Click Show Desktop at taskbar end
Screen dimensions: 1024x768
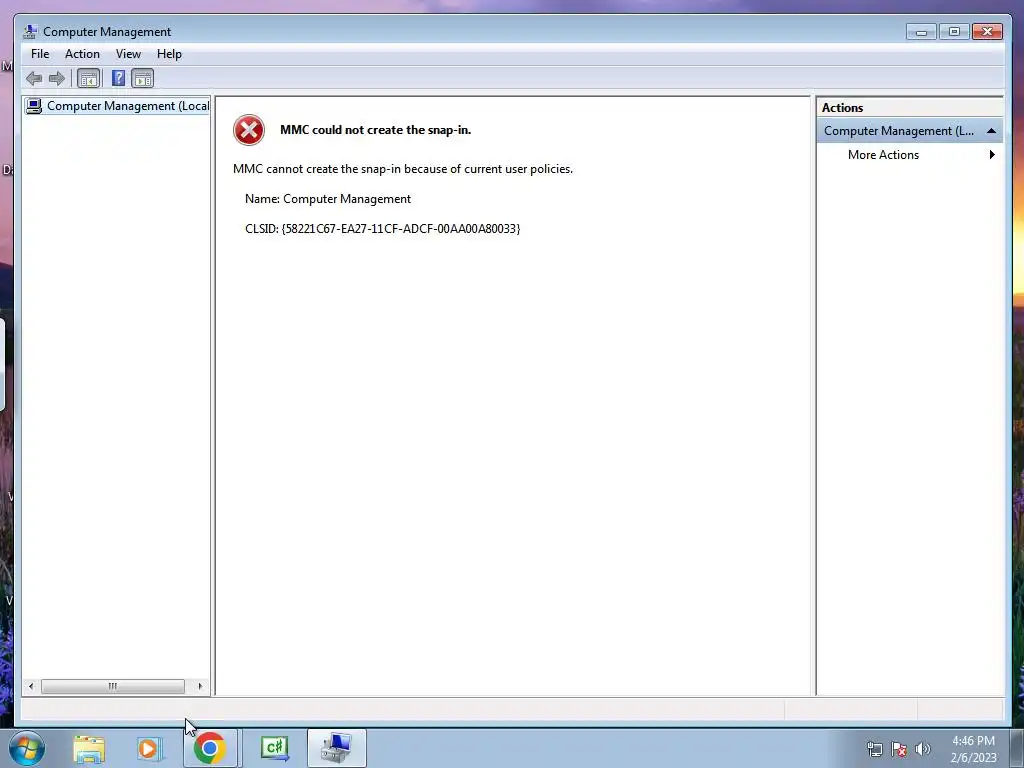click(x=1017, y=748)
